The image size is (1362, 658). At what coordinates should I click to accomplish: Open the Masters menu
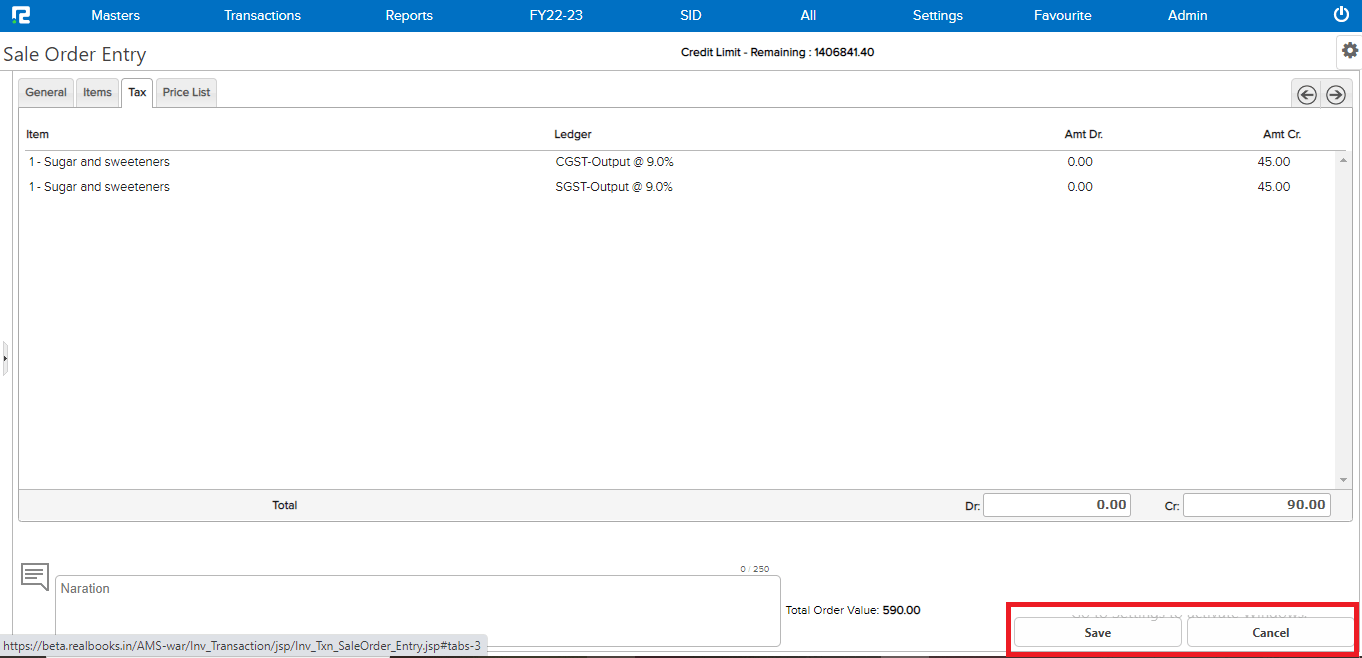(115, 15)
